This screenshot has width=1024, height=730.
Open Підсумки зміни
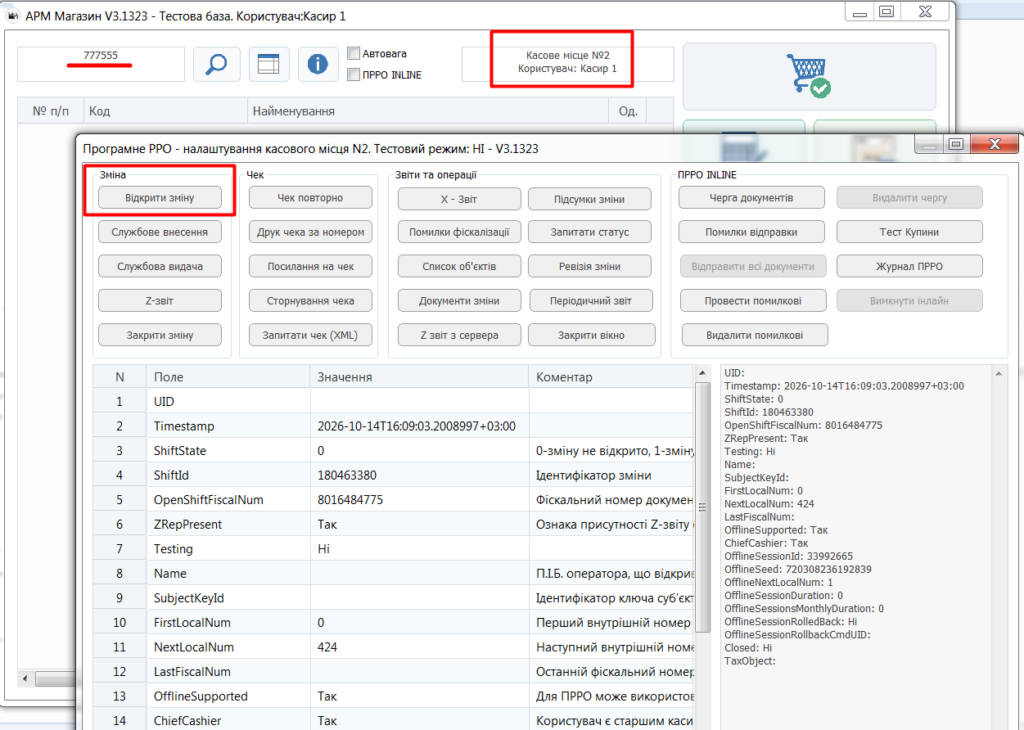point(590,199)
